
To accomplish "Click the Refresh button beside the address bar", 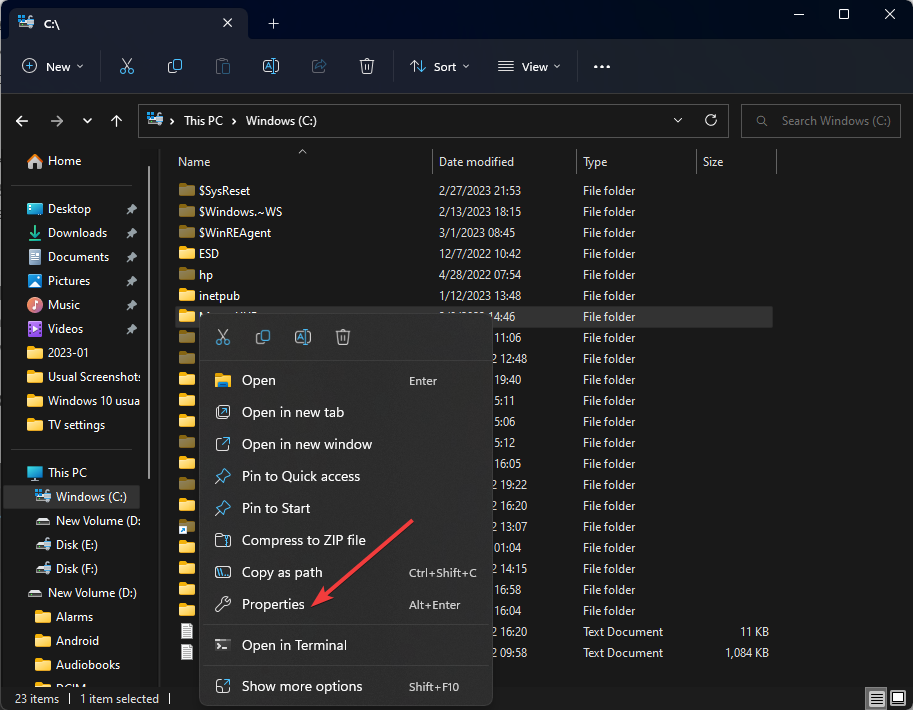I will coord(711,120).
